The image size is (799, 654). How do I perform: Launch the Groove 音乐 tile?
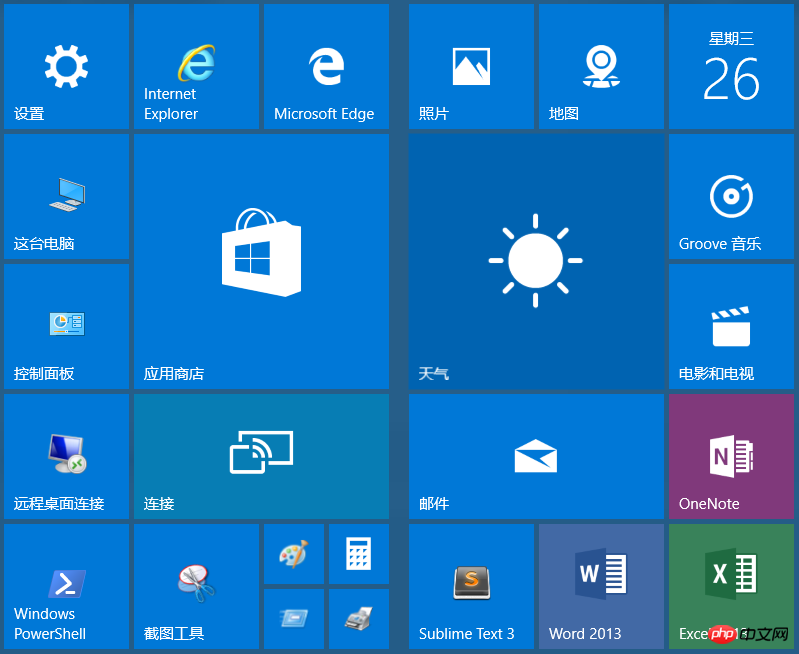pyautogui.click(x=731, y=196)
